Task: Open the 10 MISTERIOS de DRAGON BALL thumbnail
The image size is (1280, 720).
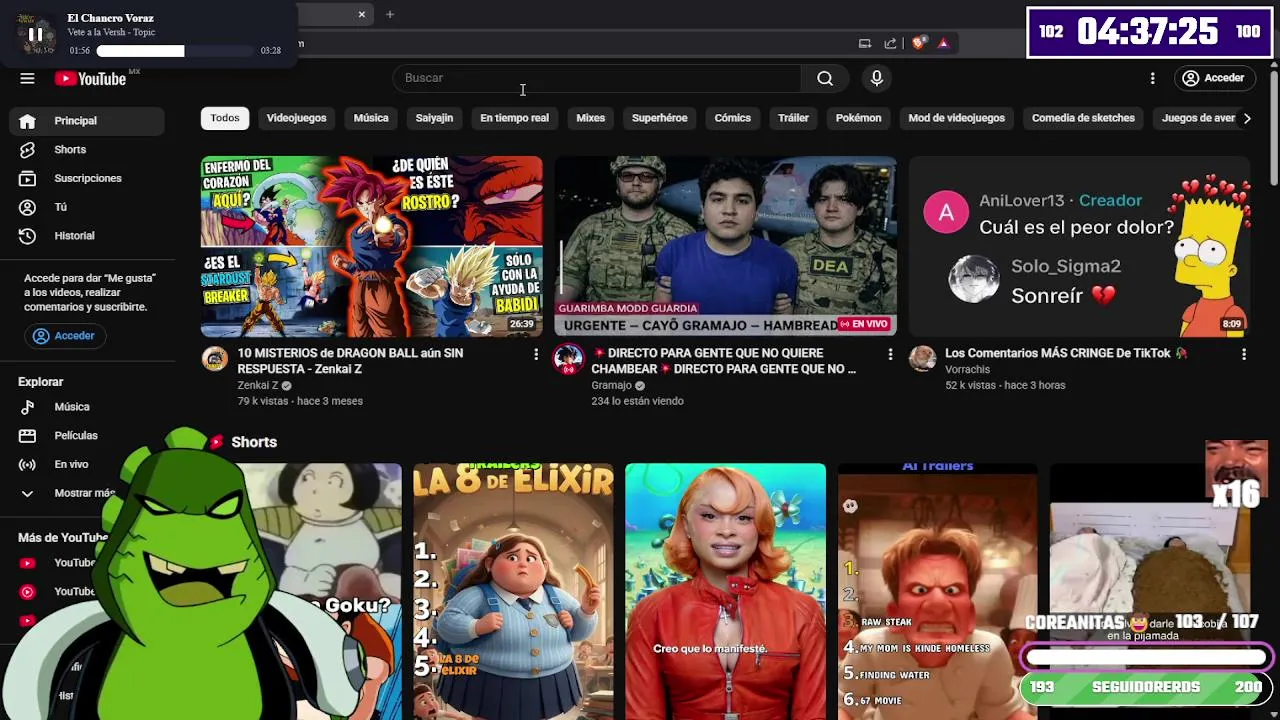Action: (372, 246)
